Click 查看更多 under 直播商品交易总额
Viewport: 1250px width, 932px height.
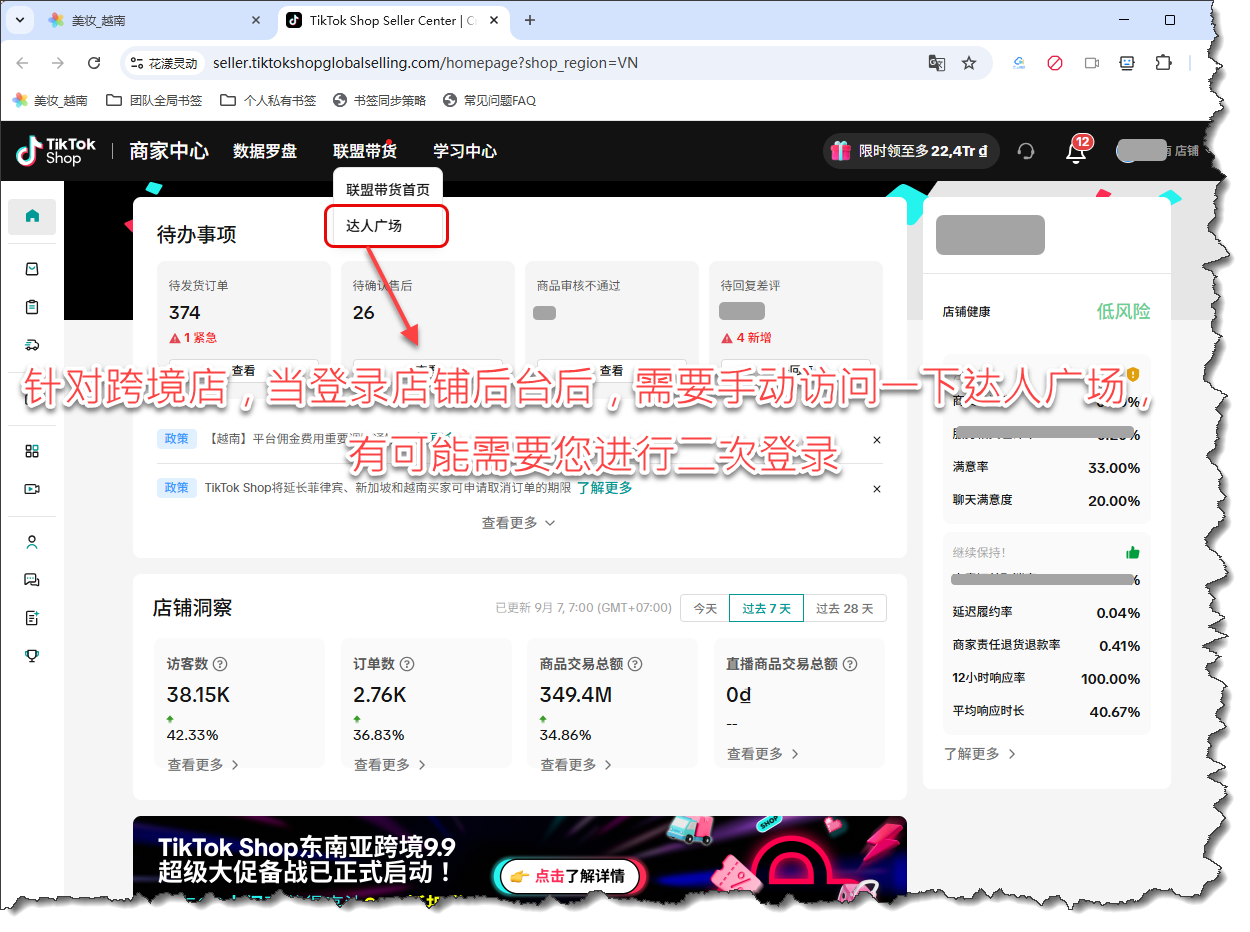tap(763, 754)
